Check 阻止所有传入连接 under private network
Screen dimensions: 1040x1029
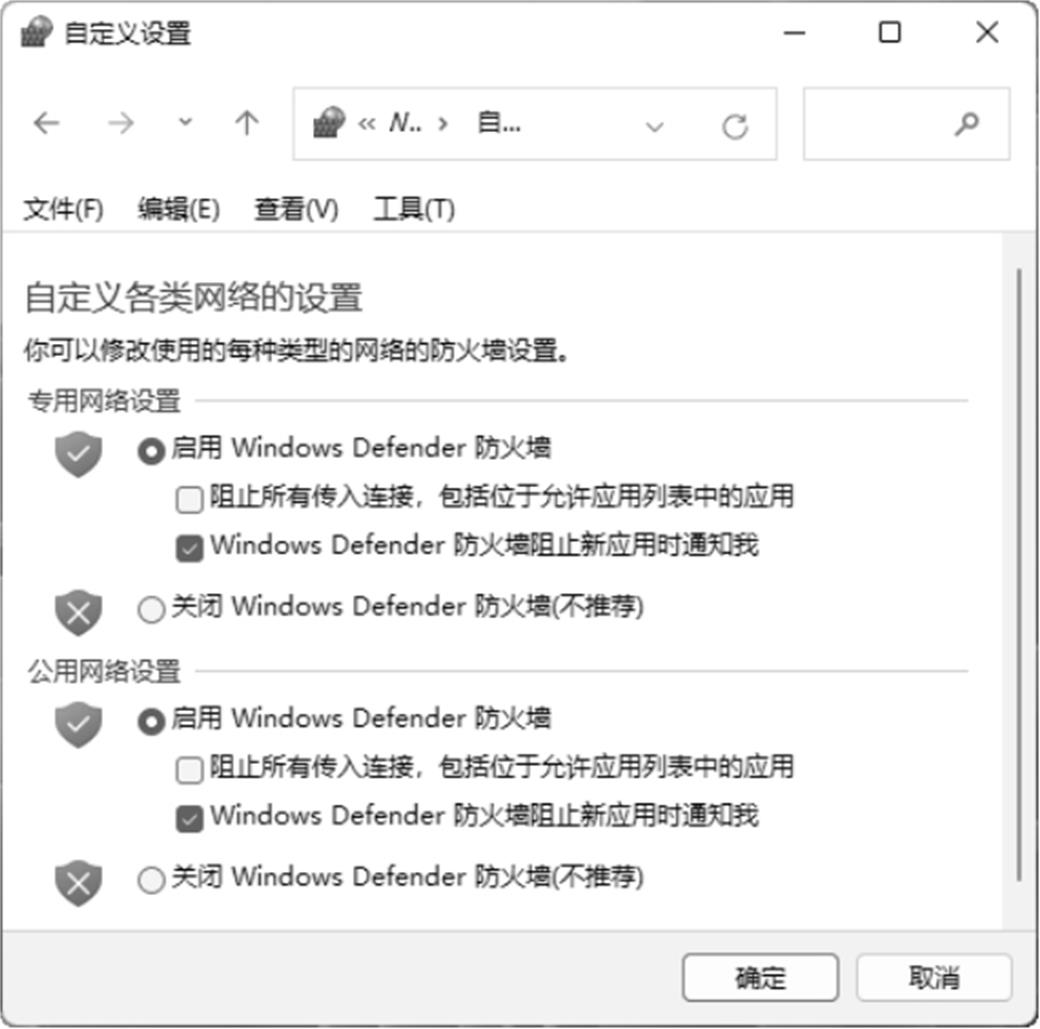[190, 499]
